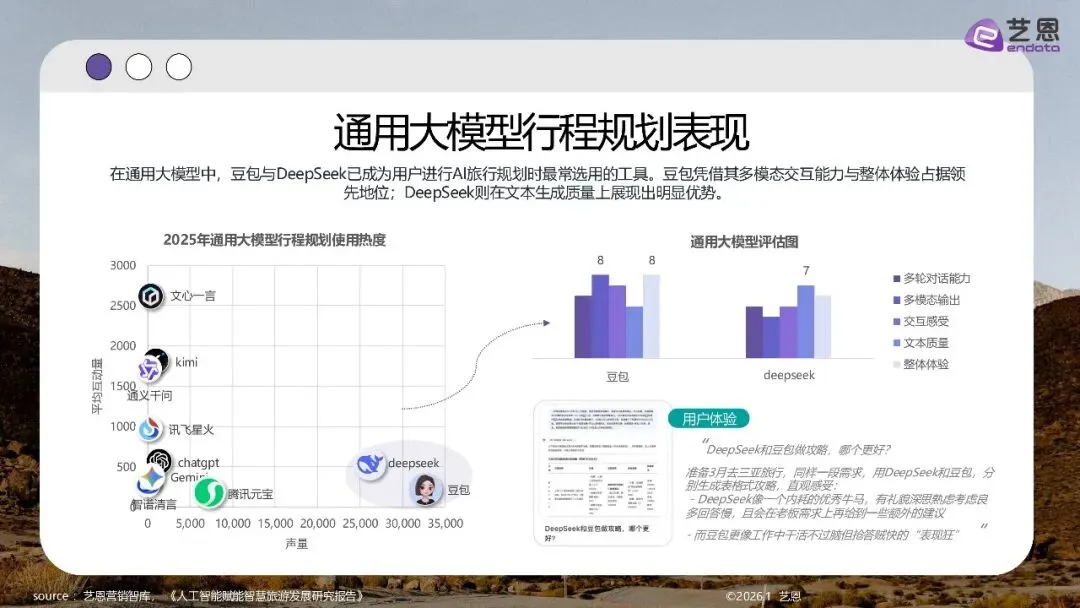Click the 多轮对话能力 legend swatch

coord(897,279)
